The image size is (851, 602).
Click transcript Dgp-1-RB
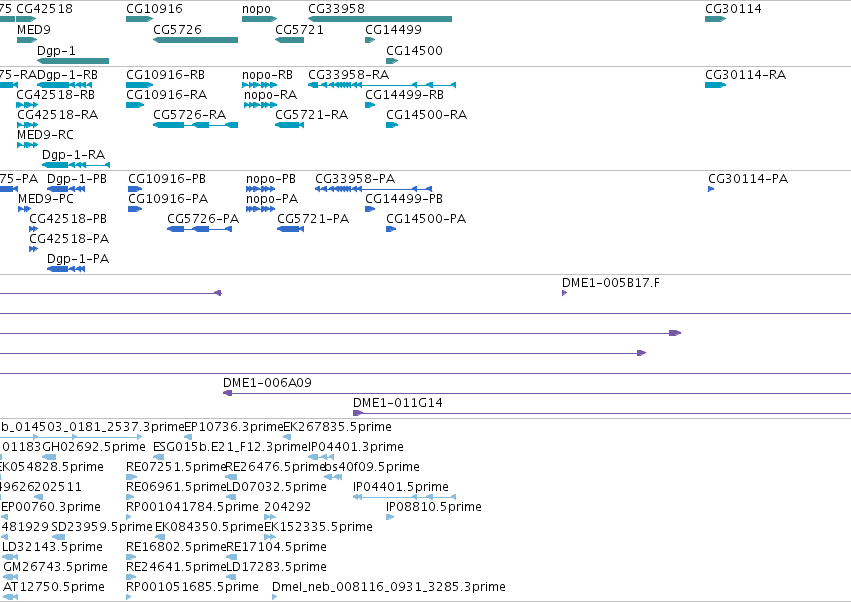[64, 85]
